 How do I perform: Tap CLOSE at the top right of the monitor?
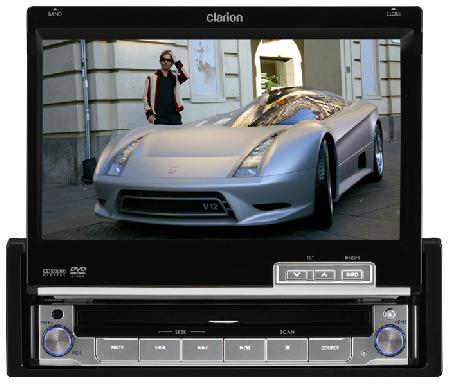[394, 14]
